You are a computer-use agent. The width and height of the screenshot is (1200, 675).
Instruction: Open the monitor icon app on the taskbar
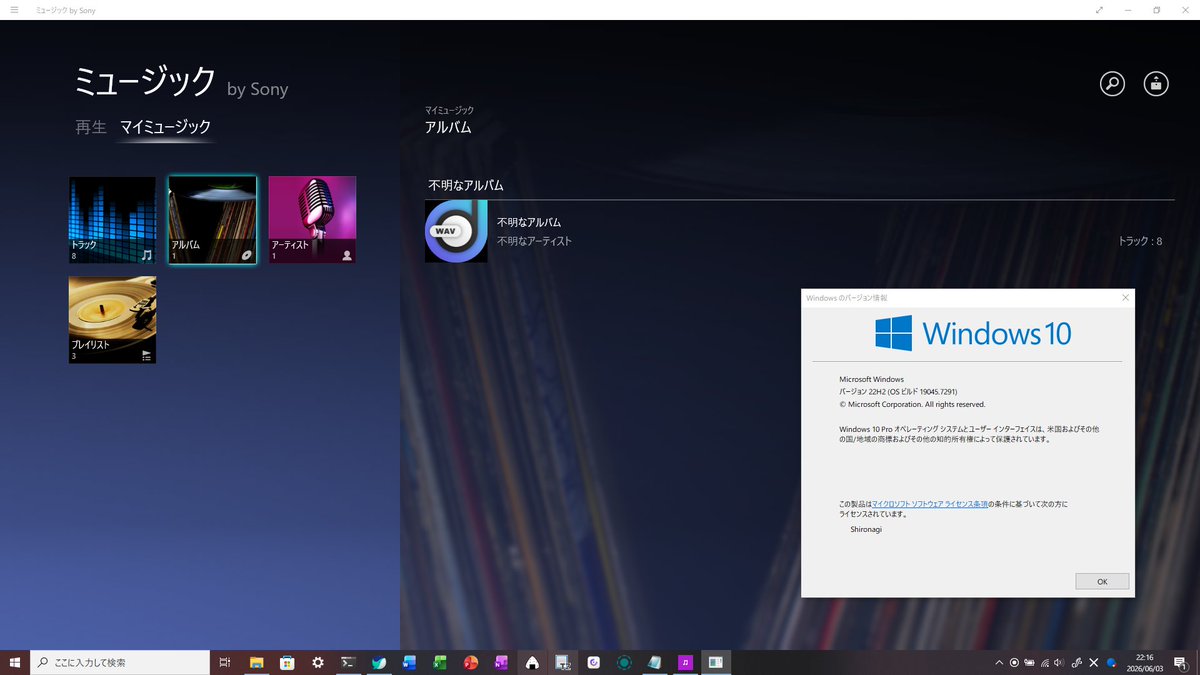click(x=563, y=662)
